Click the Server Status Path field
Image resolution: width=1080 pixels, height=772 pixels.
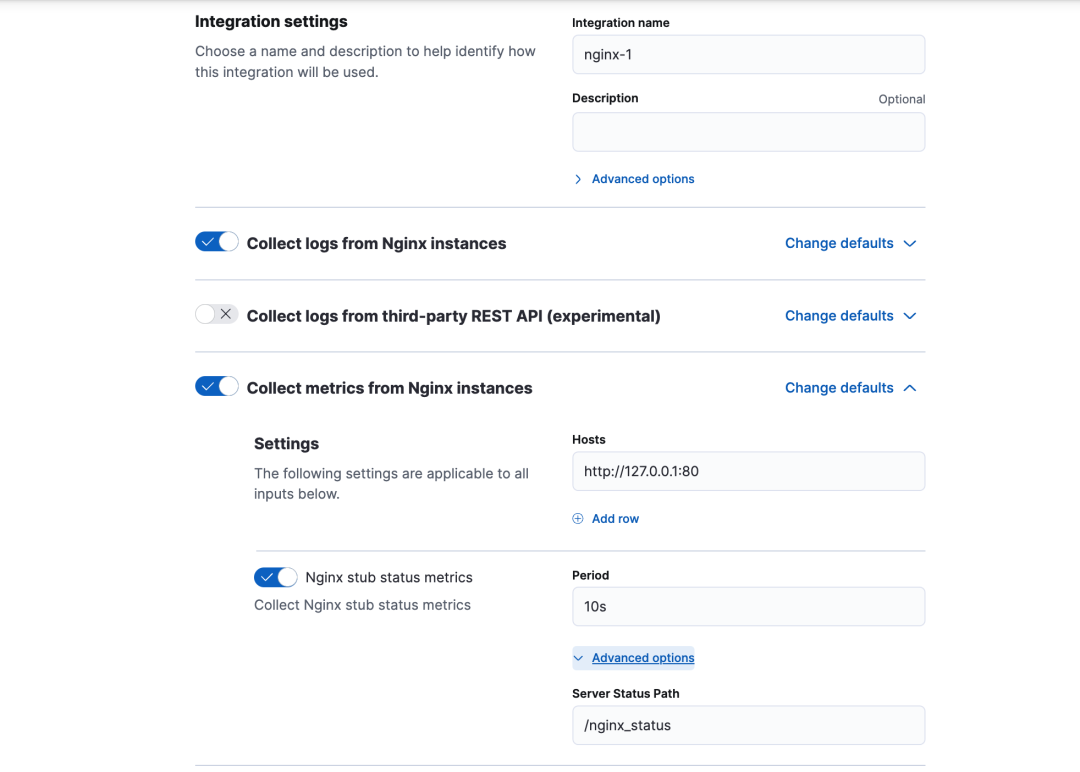[748, 726]
